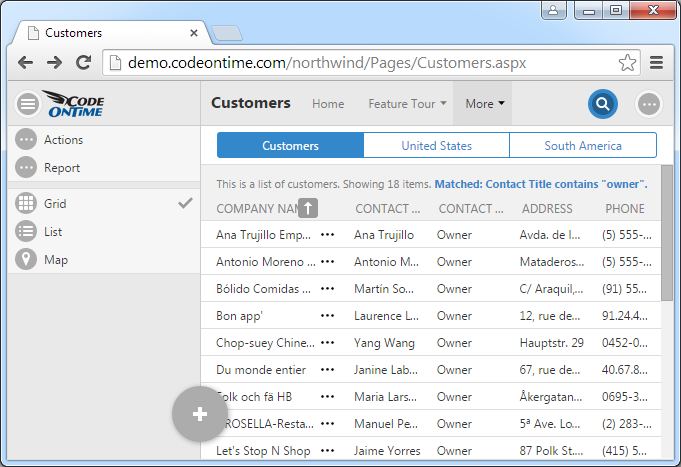Reload the page in the browser
Screen dimensions: 681x467
coord(84,62)
